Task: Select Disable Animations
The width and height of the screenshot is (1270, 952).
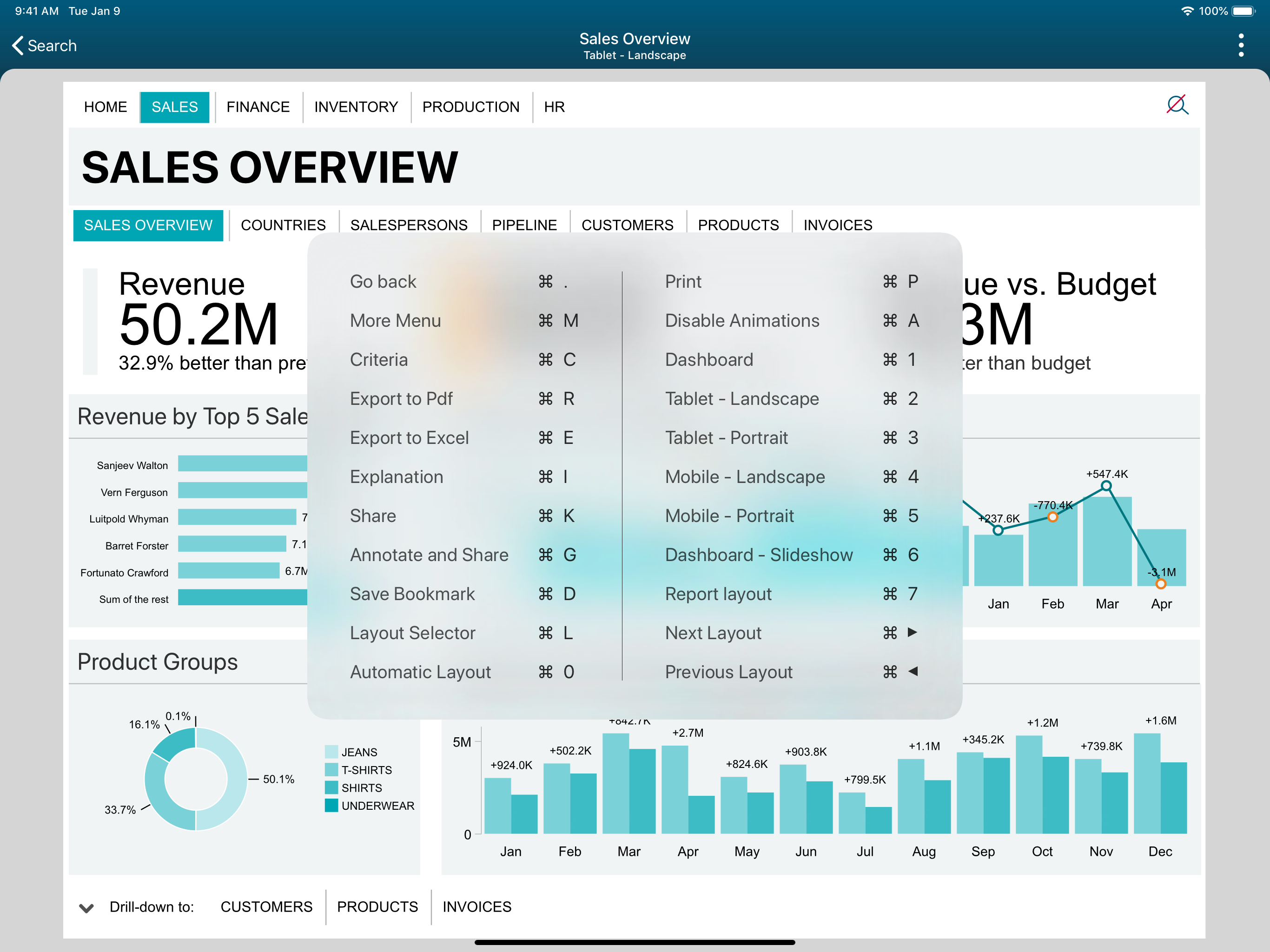Action: (792, 320)
